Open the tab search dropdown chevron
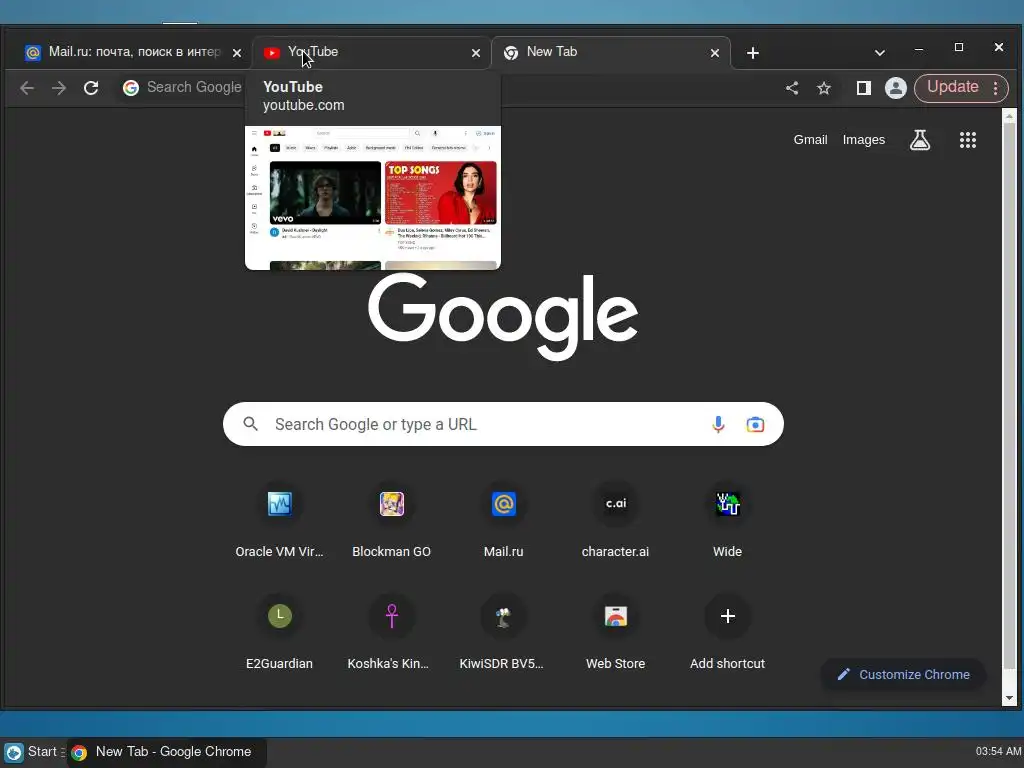The image size is (1024, 768). (880, 53)
